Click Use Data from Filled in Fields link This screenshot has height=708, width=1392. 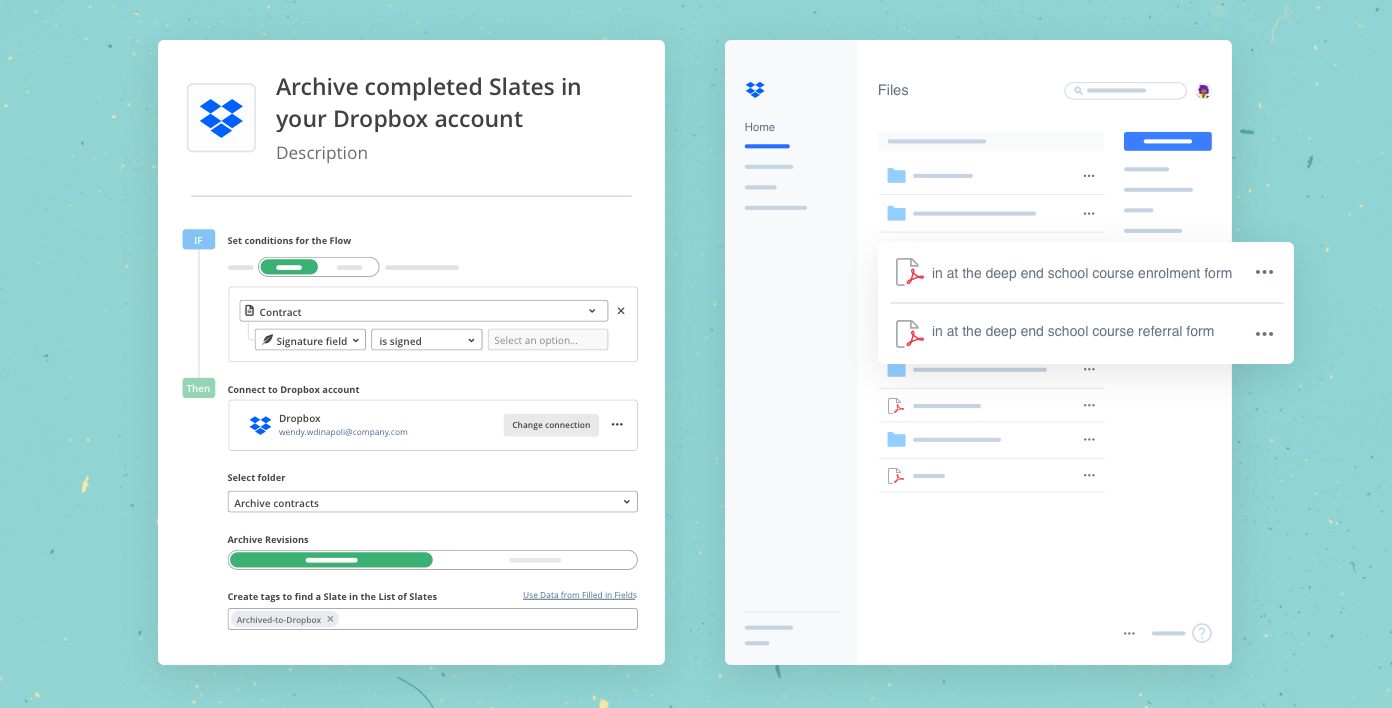[x=579, y=595]
